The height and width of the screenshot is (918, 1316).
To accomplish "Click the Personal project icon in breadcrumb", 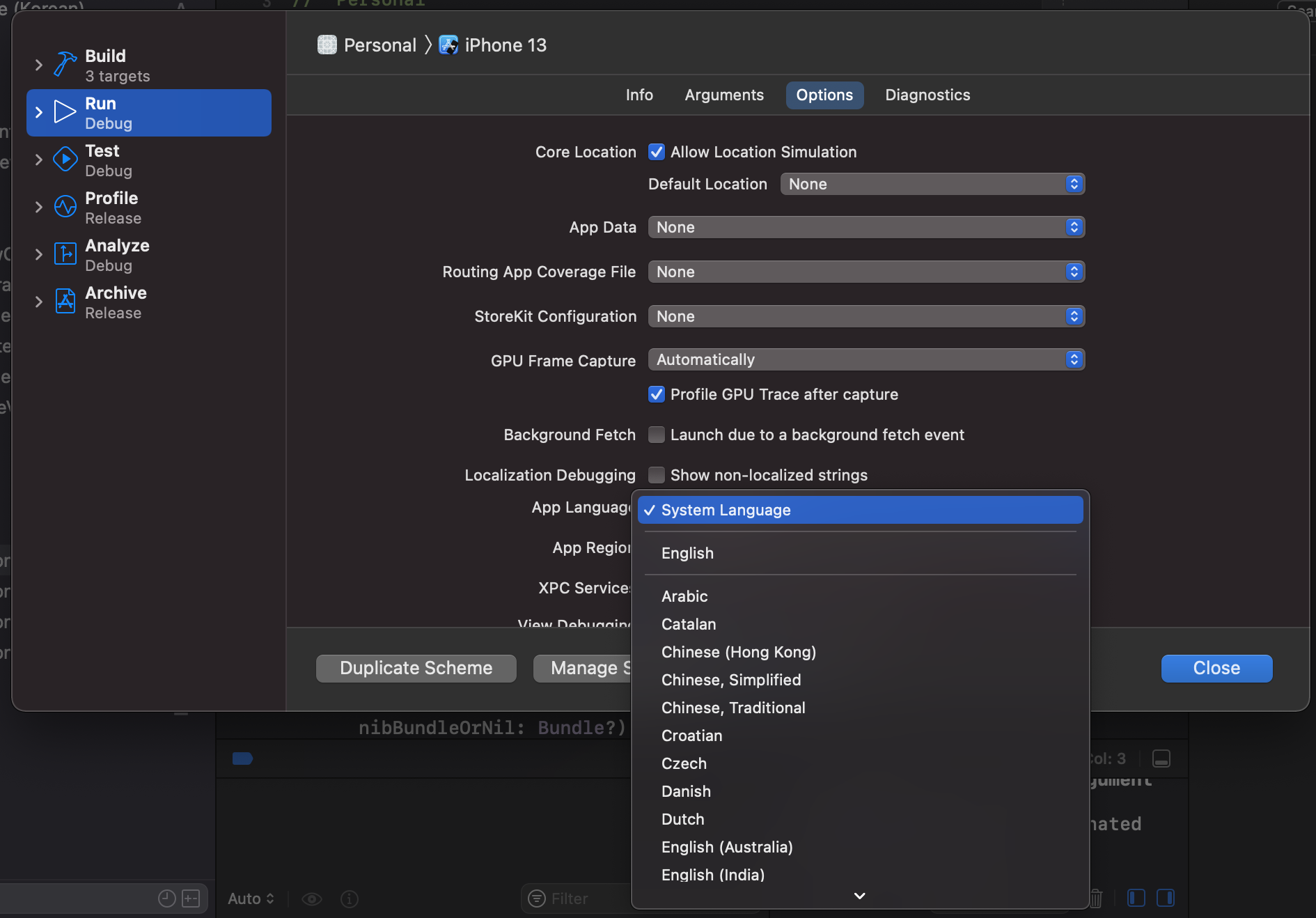I will tap(327, 45).
